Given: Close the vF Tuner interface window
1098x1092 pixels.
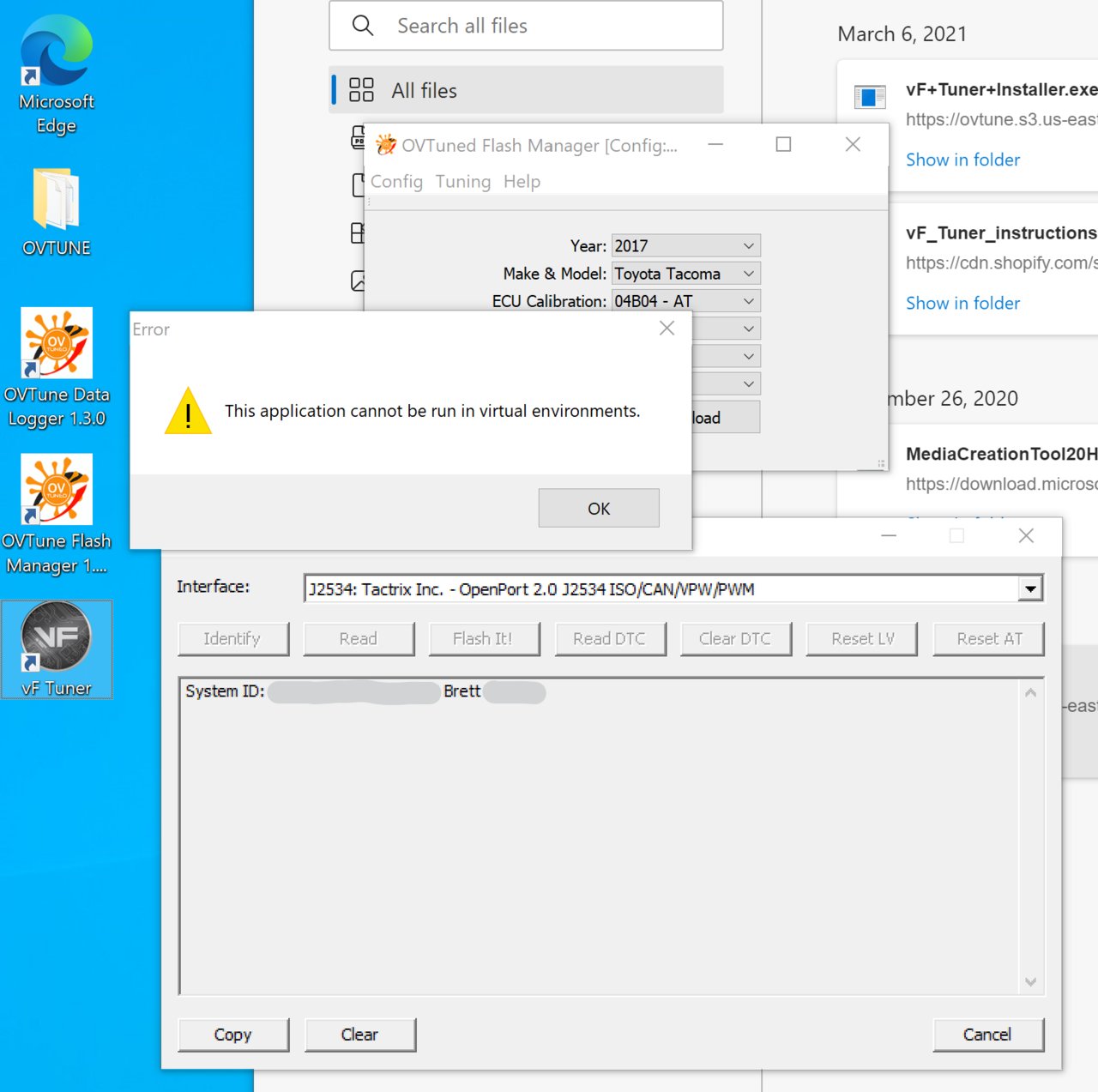Looking at the screenshot, I should [1026, 535].
